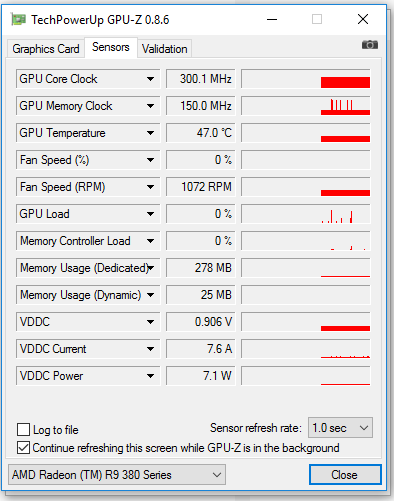Click the GPU Load history graph
This screenshot has width=394, height=501.
tap(306, 214)
